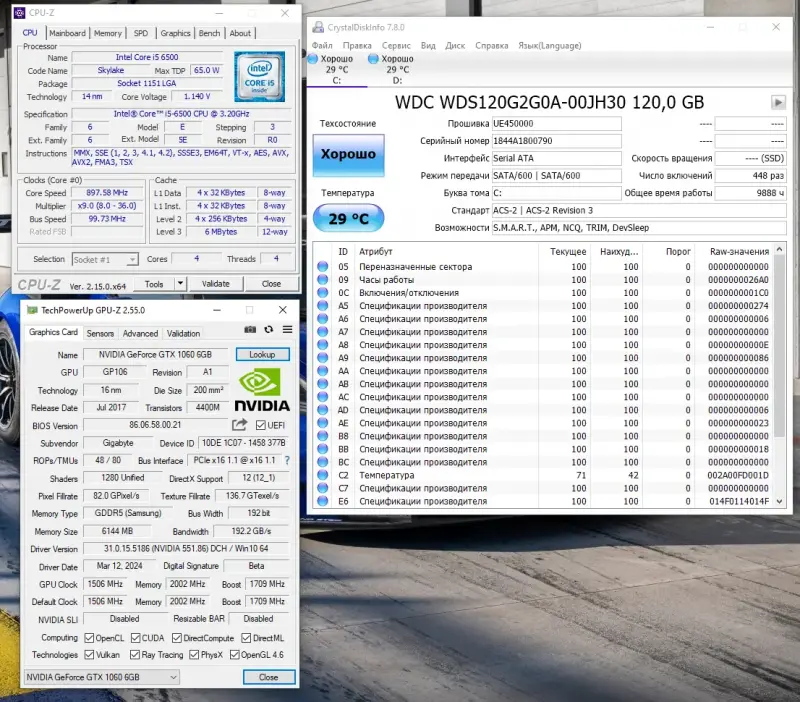This screenshot has width=800, height=702.
Task: Click the next-disk arrow in CrystalDiskInfo
Action: tap(778, 103)
